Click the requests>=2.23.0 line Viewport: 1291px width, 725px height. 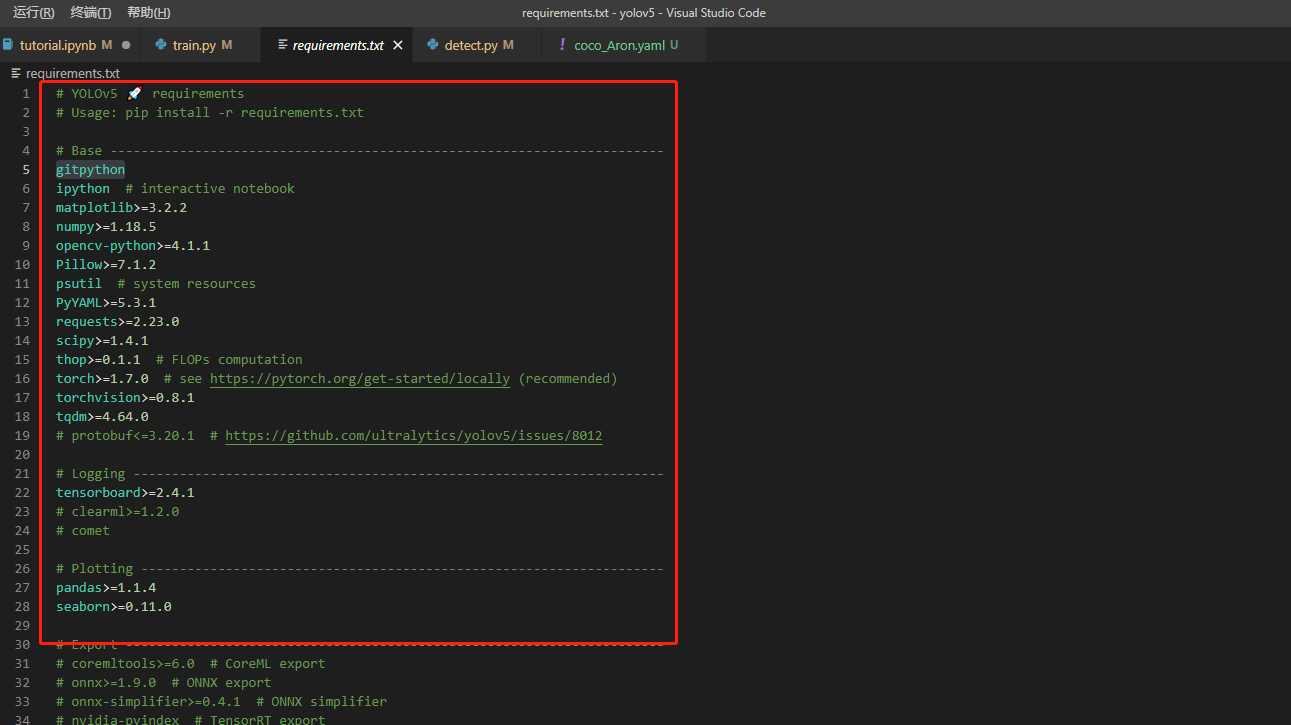[x=117, y=322]
